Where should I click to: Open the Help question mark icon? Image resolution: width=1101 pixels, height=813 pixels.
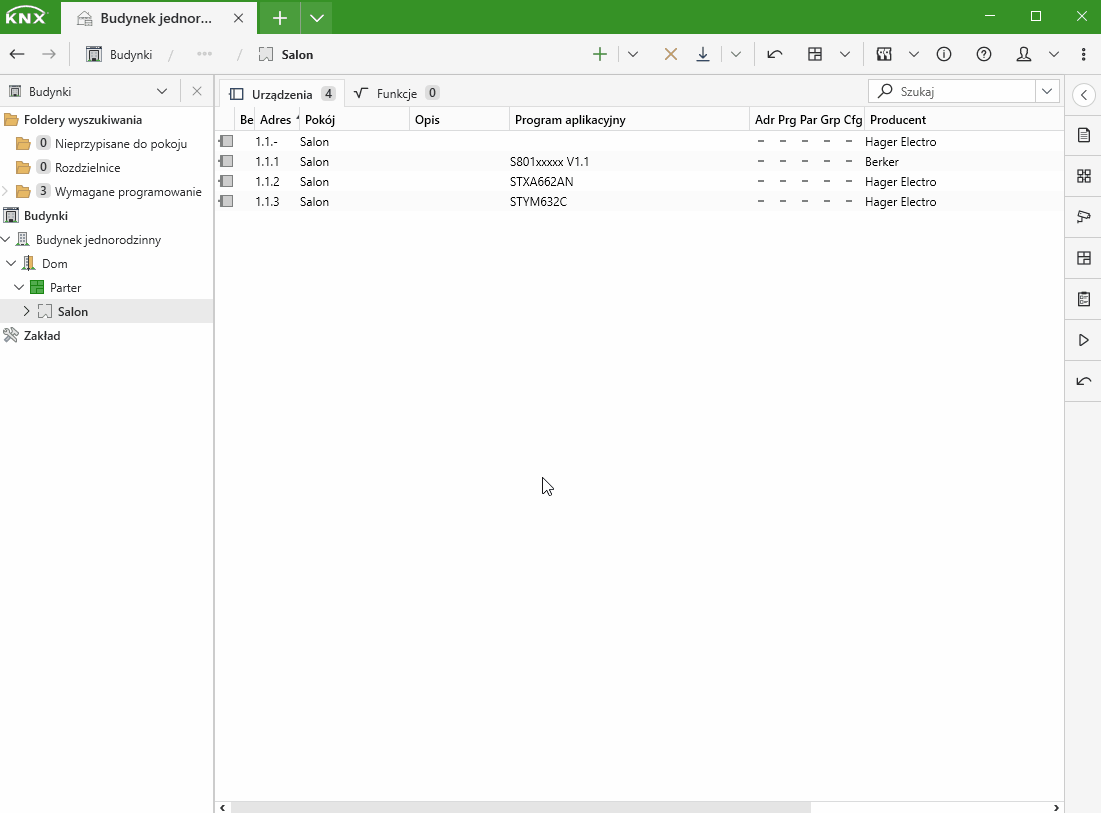click(x=984, y=55)
